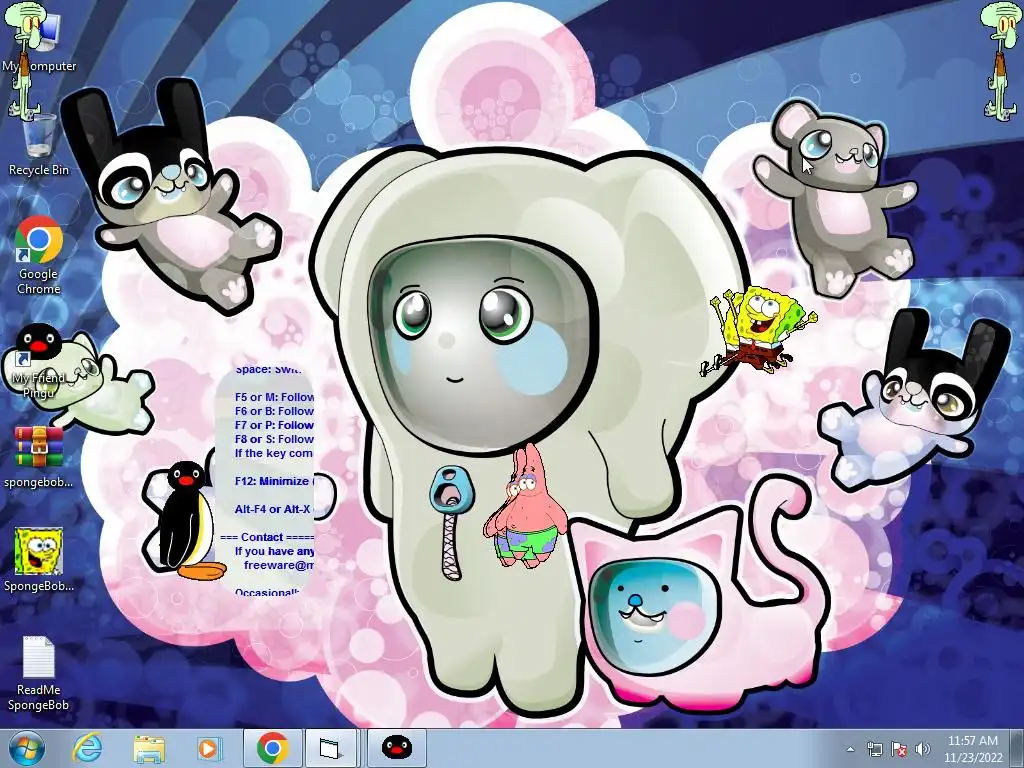This screenshot has height=768, width=1024.
Task: Open the ReadMe SpongeBob text file
Action: point(39,673)
